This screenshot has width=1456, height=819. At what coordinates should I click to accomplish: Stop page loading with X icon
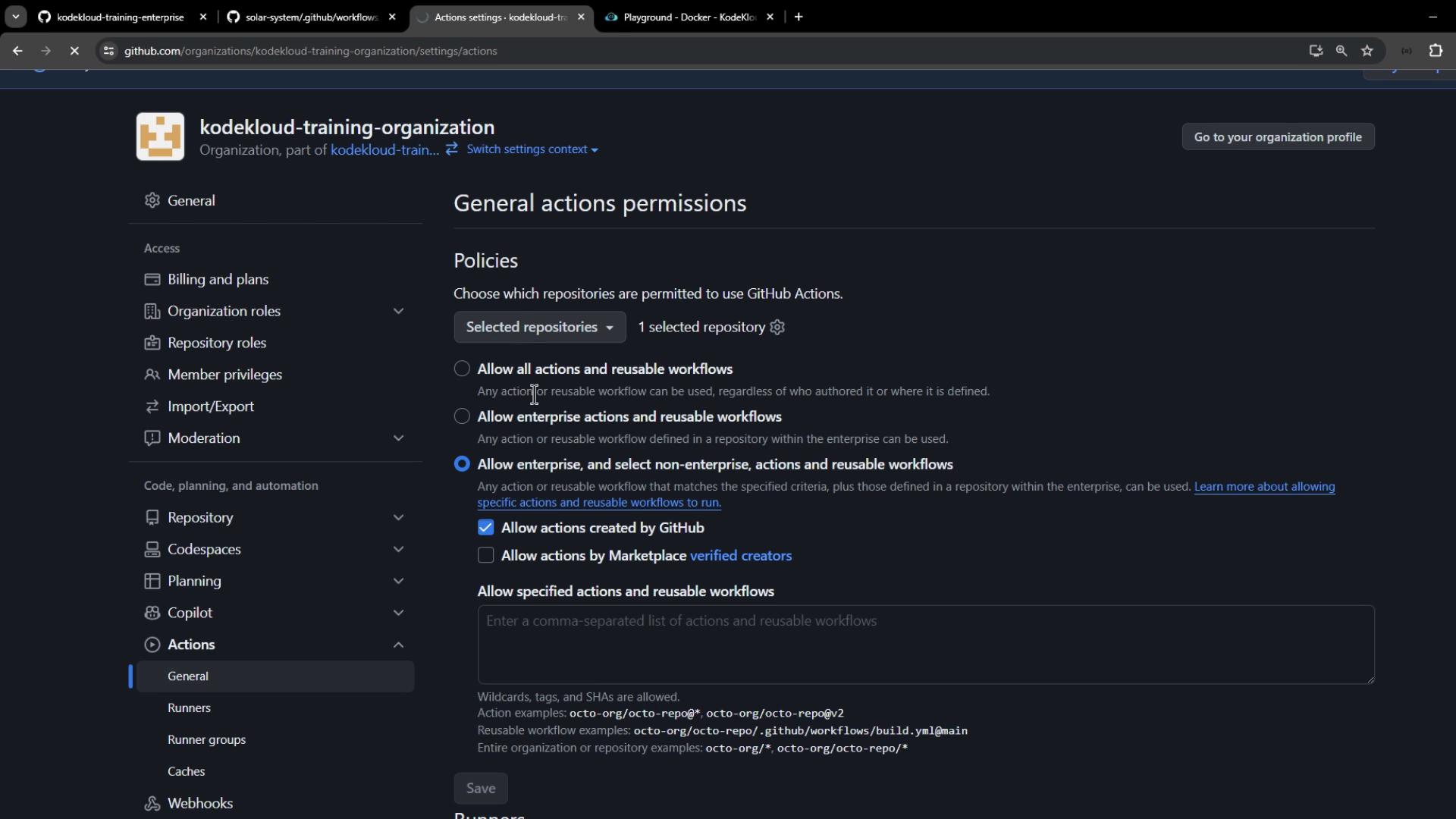pyautogui.click(x=74, y=51)
